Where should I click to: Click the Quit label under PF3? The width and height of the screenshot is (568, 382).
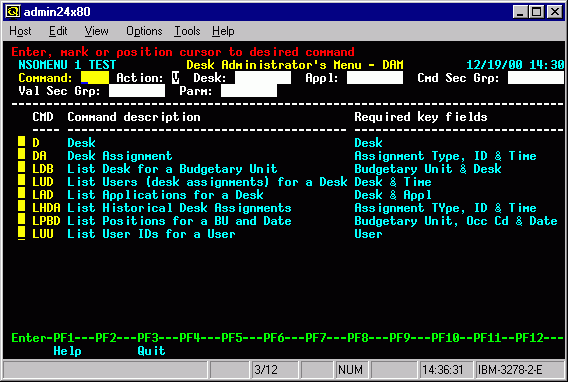(151, 351)
